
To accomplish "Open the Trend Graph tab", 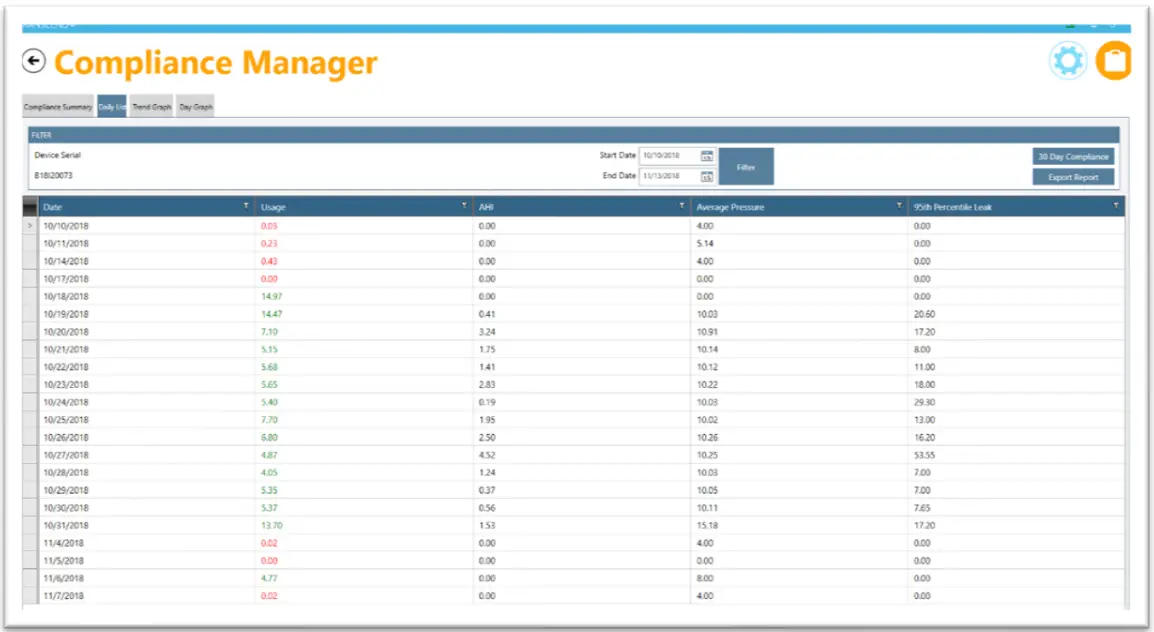I will coord(152,107).
